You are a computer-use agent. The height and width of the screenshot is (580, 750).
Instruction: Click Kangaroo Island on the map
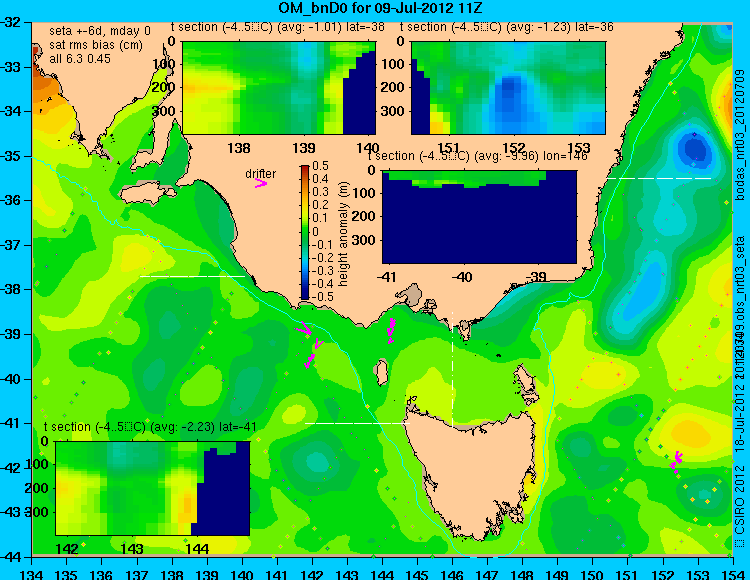coord(146,193)
